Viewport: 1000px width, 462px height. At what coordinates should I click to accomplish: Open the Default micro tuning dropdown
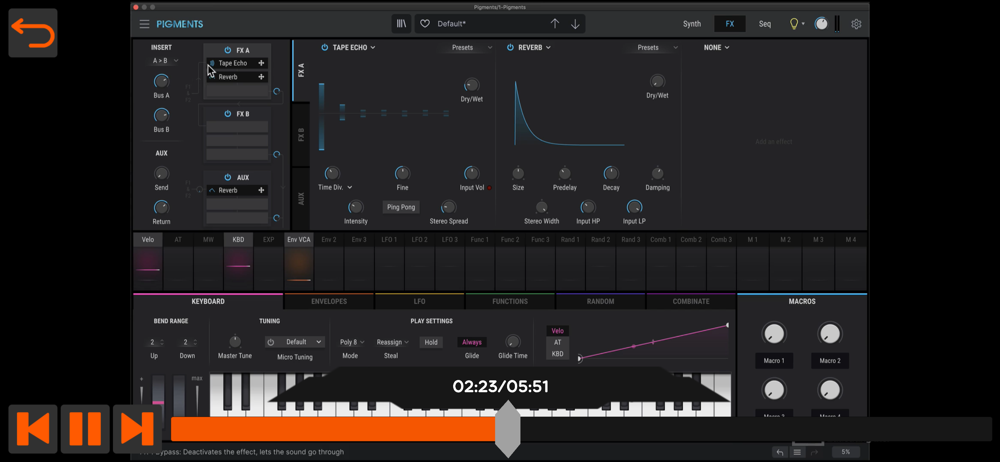[x=300, y=342]
